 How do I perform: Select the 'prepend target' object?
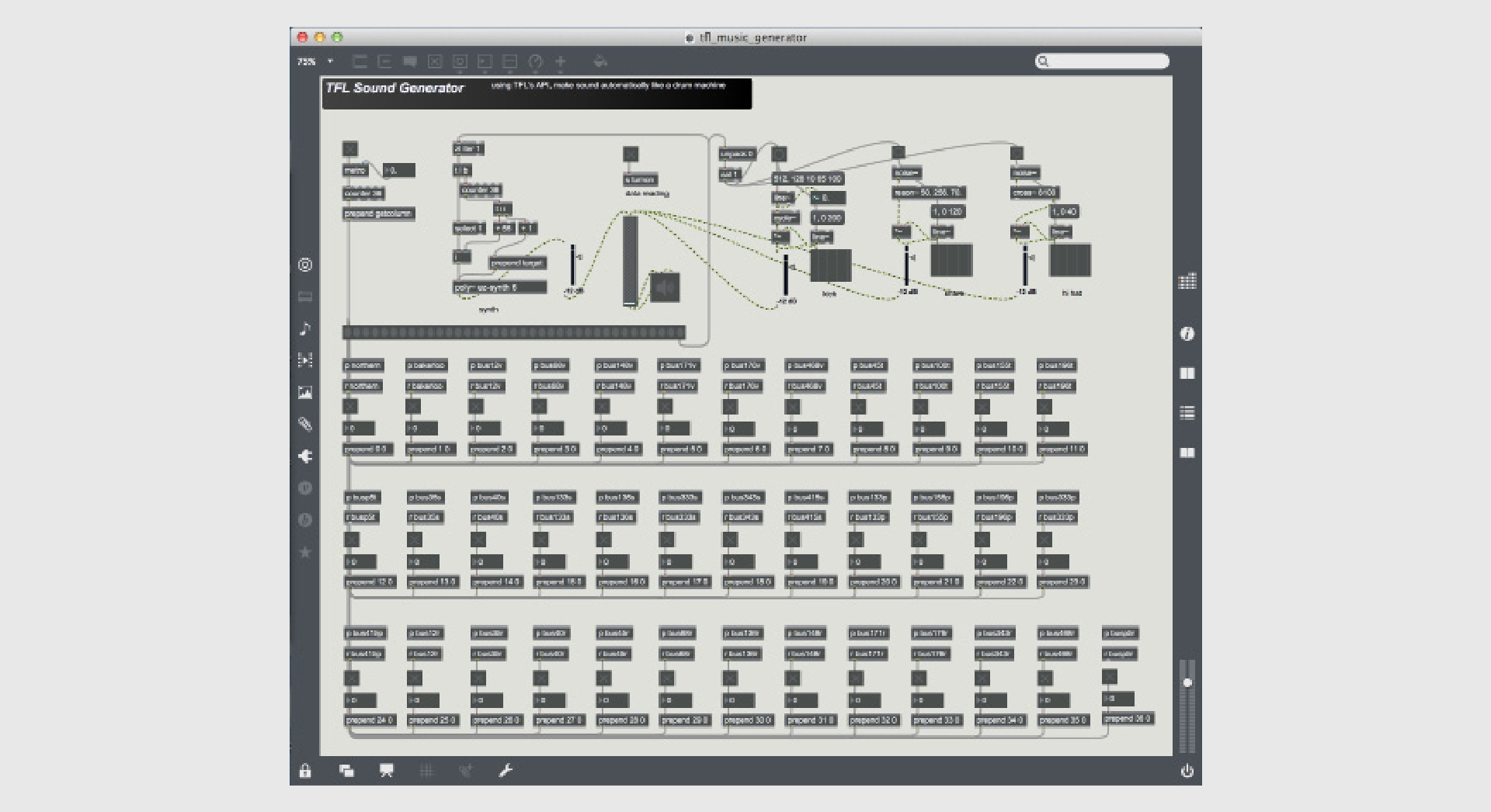point(517,263)
